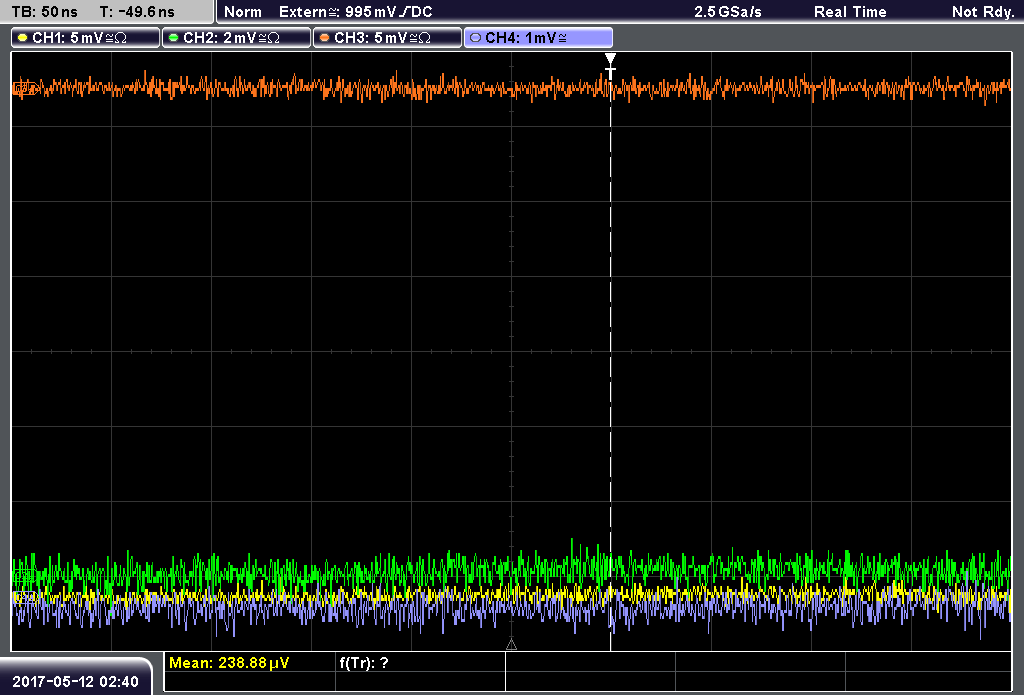Click the Norm trigger mode label

243,12
